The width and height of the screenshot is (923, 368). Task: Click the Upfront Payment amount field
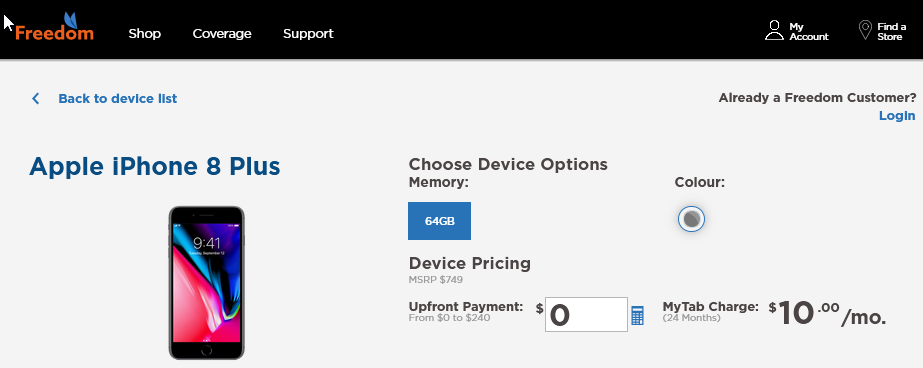tap(586, 314)
